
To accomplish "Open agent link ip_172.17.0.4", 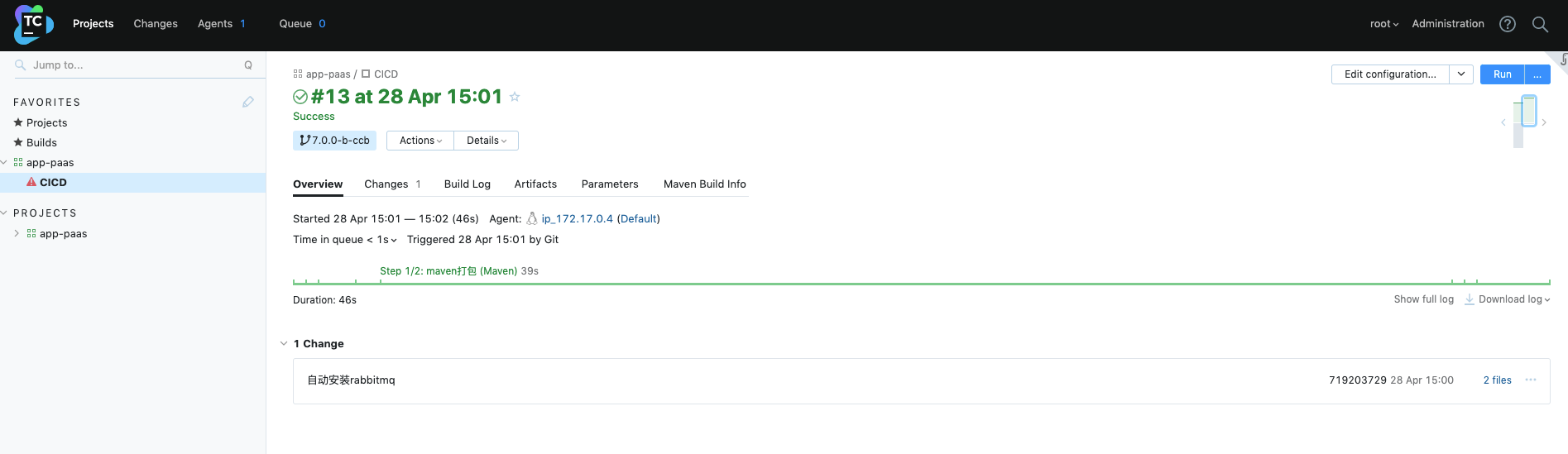I will [578, 219].
